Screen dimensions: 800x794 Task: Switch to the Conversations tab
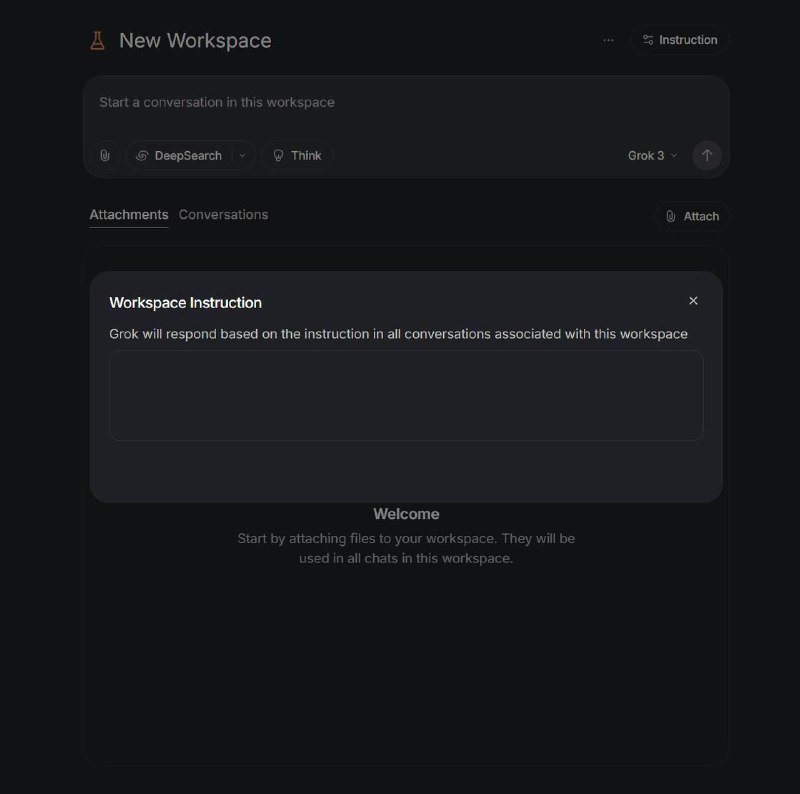223,215
